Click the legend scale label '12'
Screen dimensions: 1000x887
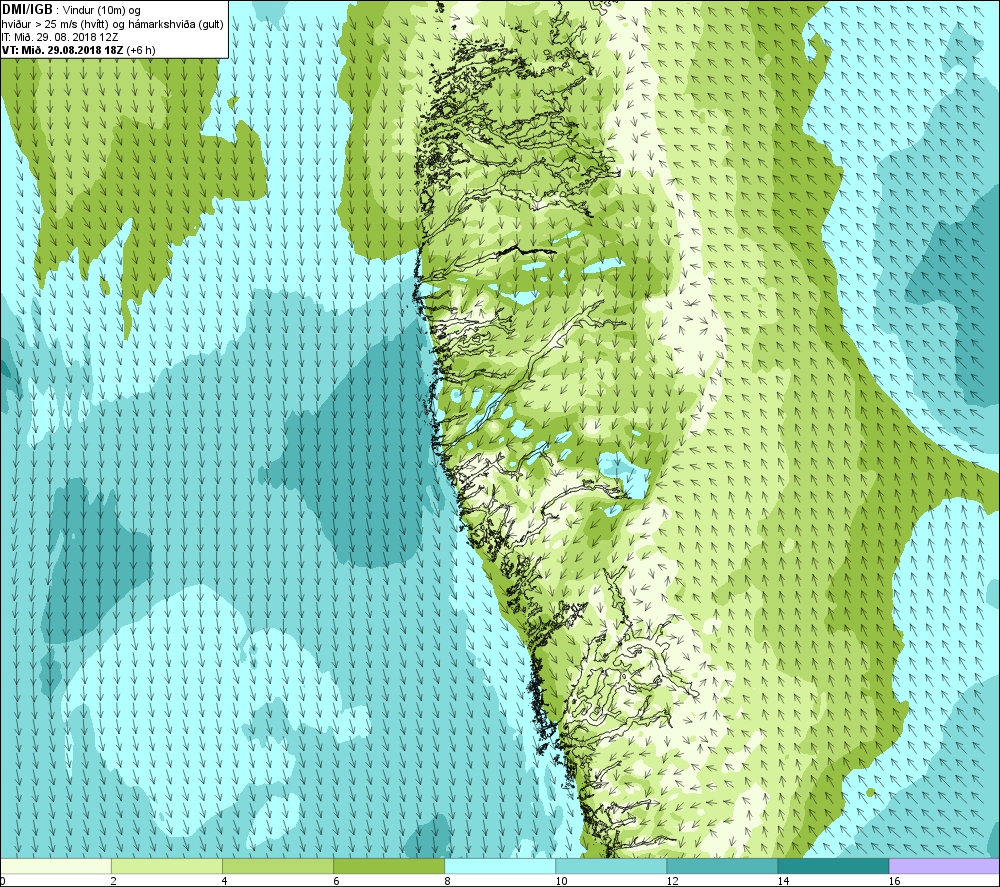tap(672, 881)
